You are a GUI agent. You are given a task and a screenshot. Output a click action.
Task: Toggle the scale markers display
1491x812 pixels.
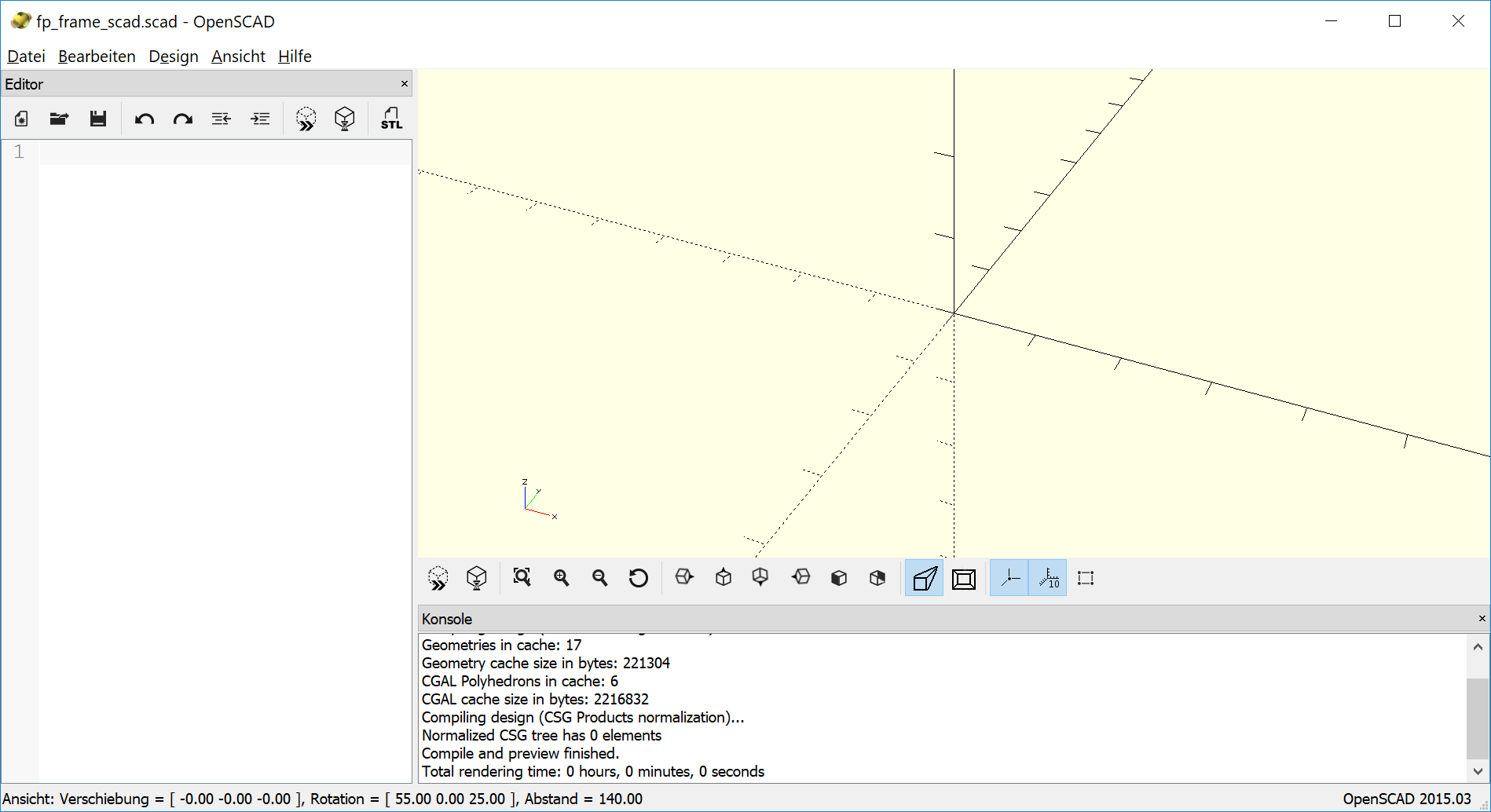1048,577
